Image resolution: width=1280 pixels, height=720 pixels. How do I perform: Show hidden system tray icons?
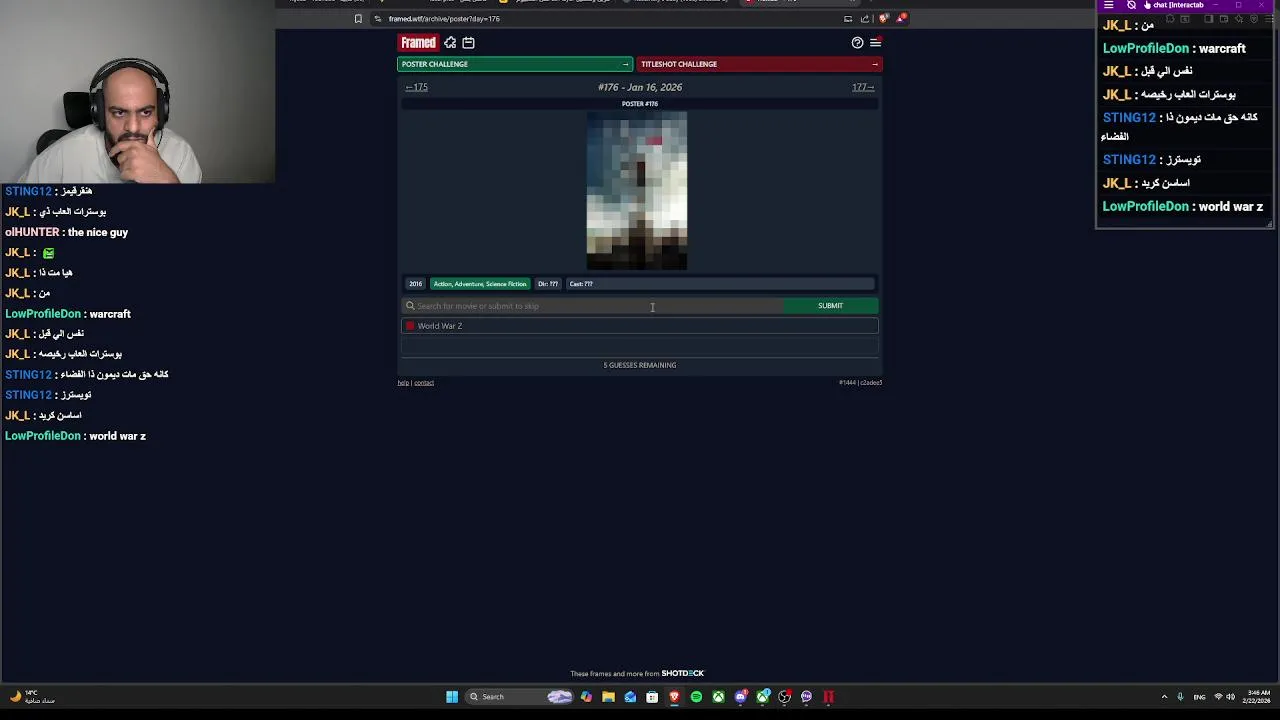pyautogui.click(x=1164, y=697)
